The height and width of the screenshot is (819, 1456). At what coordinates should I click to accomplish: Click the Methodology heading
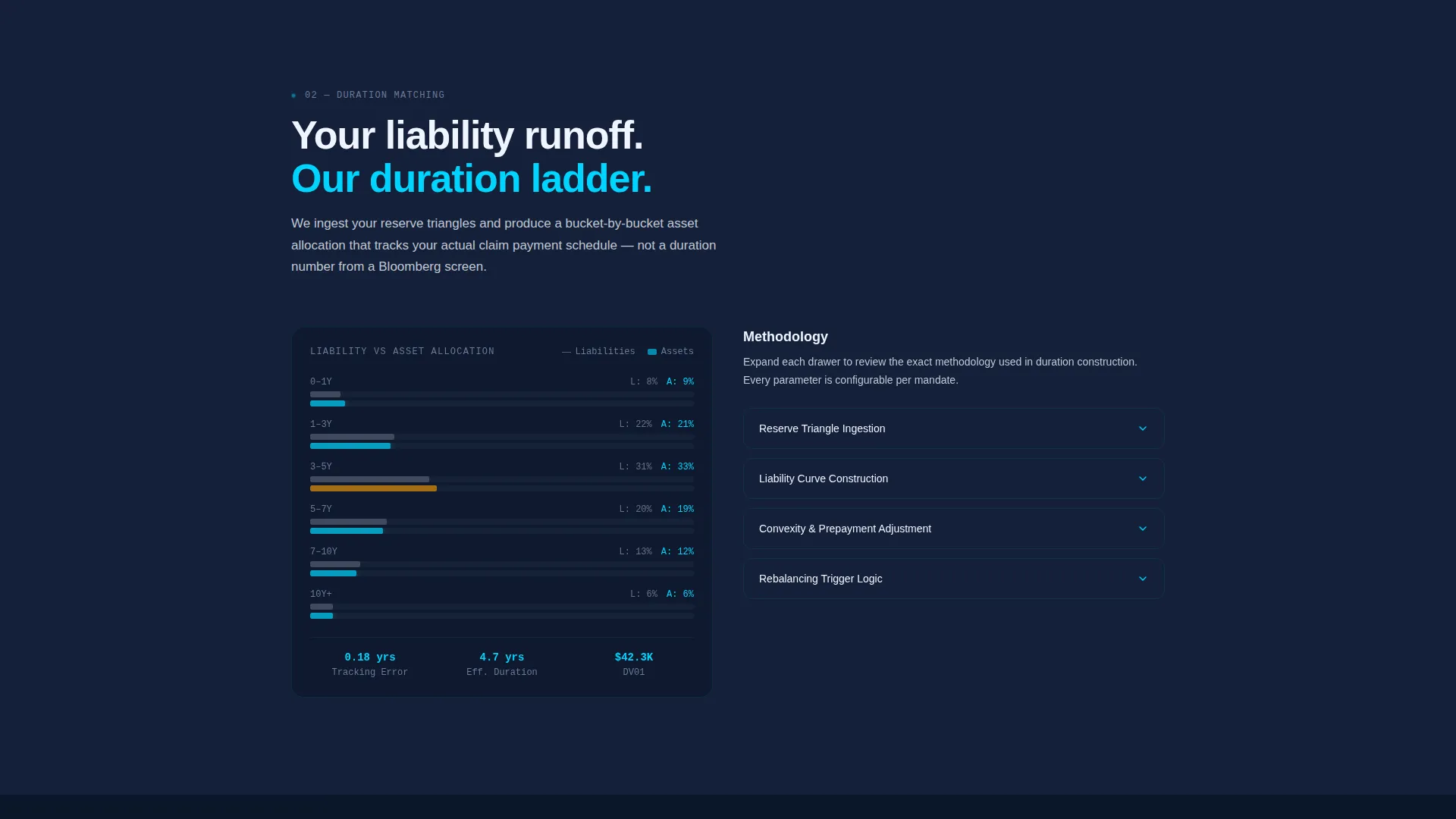[x=786, y=337]
